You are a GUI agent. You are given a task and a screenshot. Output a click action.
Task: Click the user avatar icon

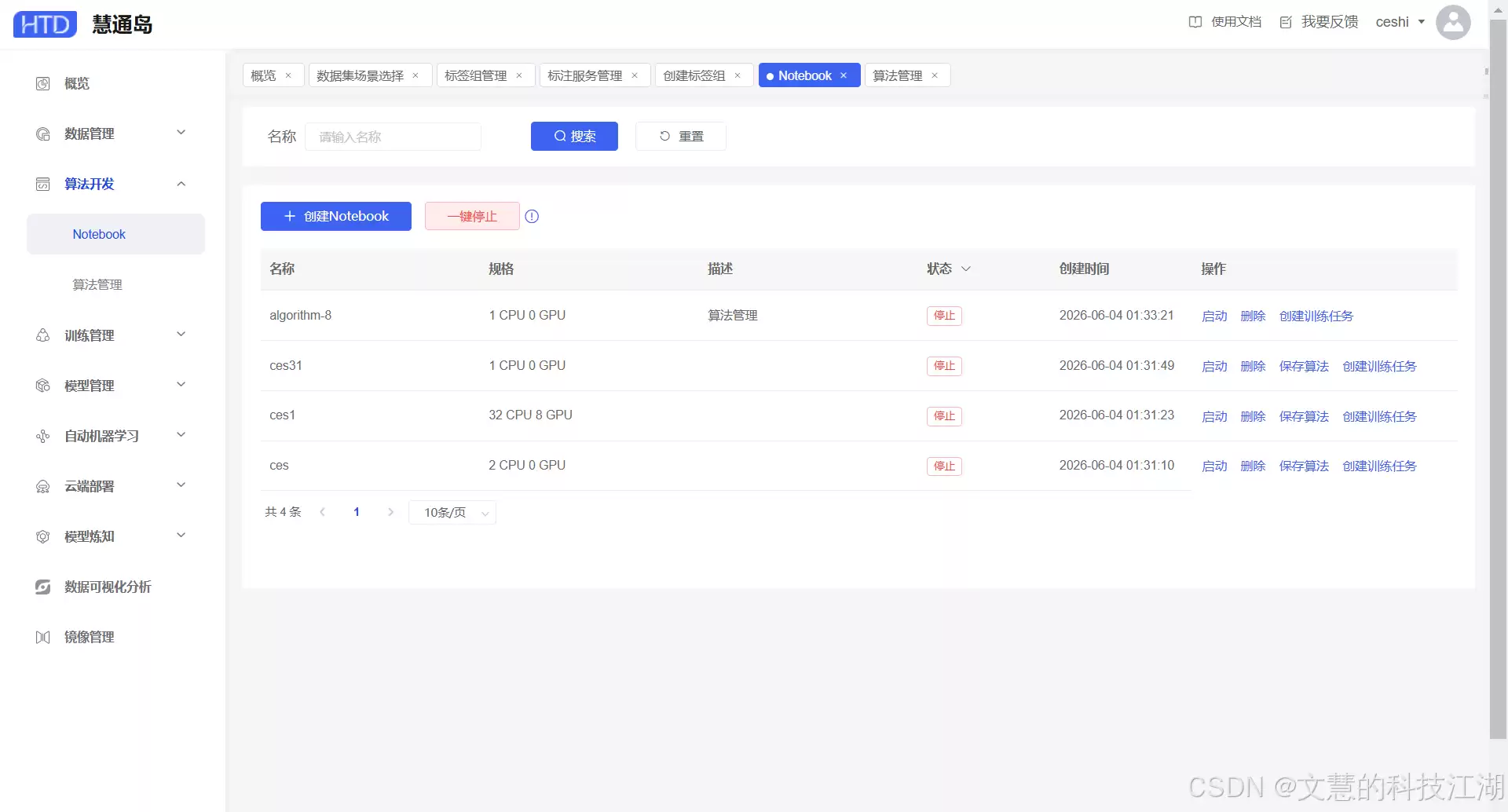(x=1453, y=22)
